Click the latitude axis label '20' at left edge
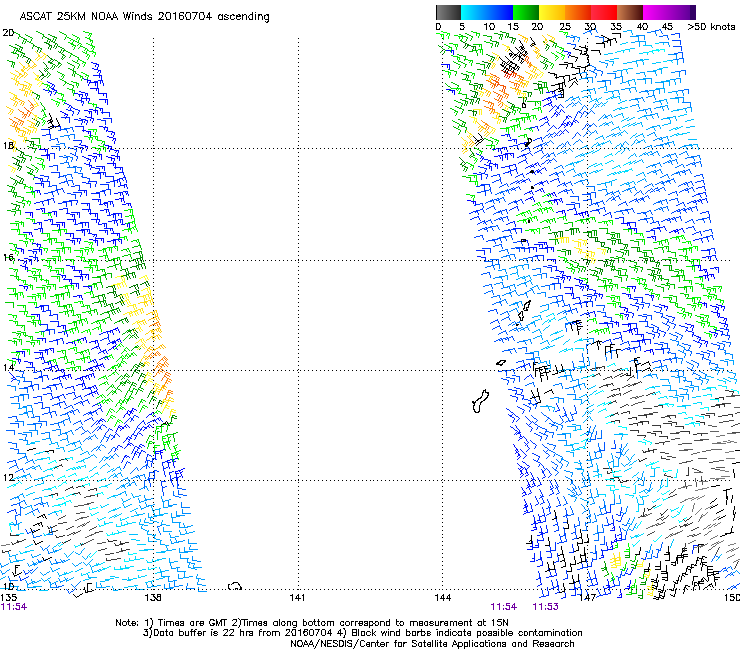Screen dimensions: 740x650 coord(8,33)
